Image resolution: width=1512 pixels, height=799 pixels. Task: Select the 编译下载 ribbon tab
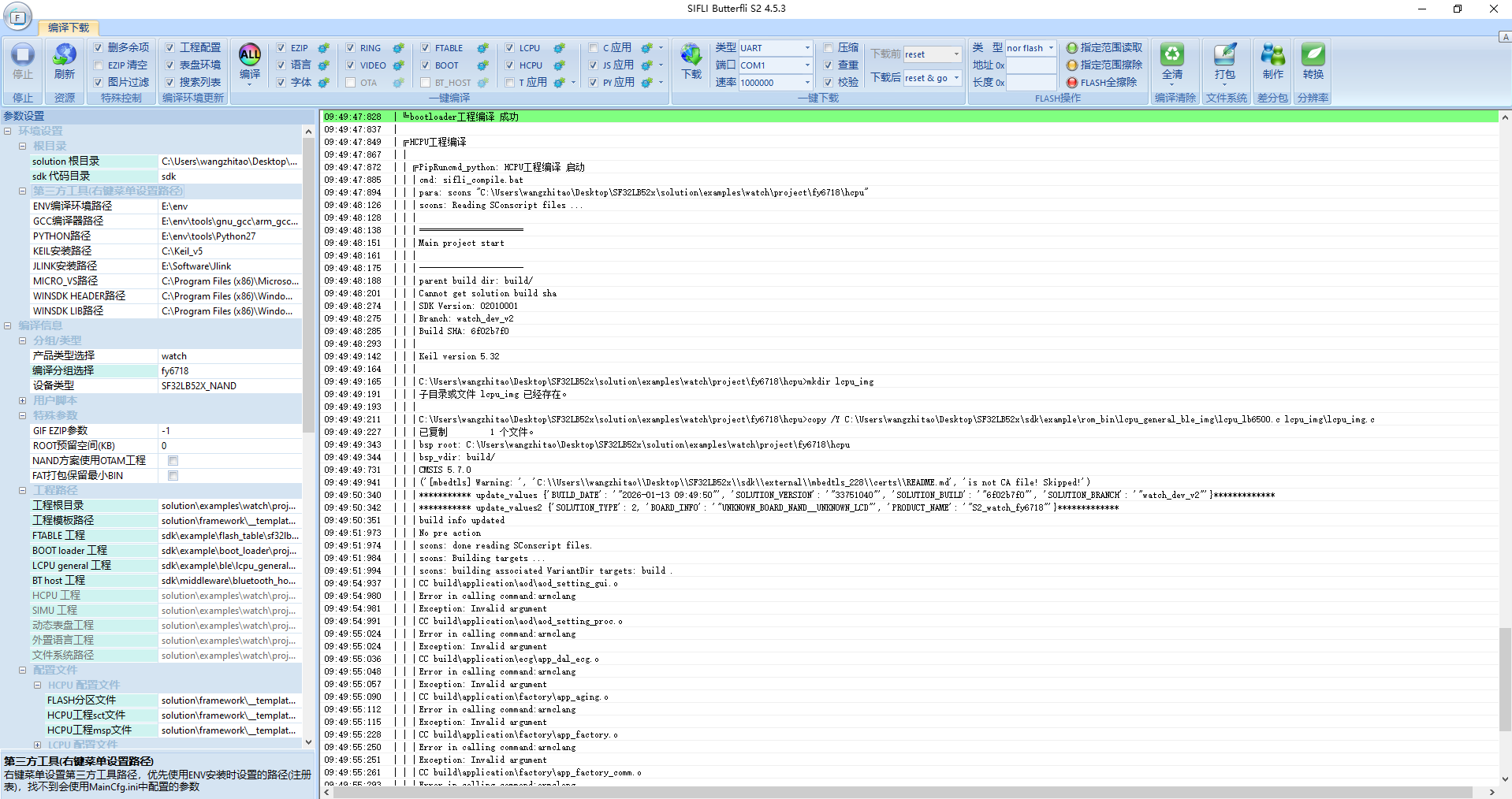[69, 28]
